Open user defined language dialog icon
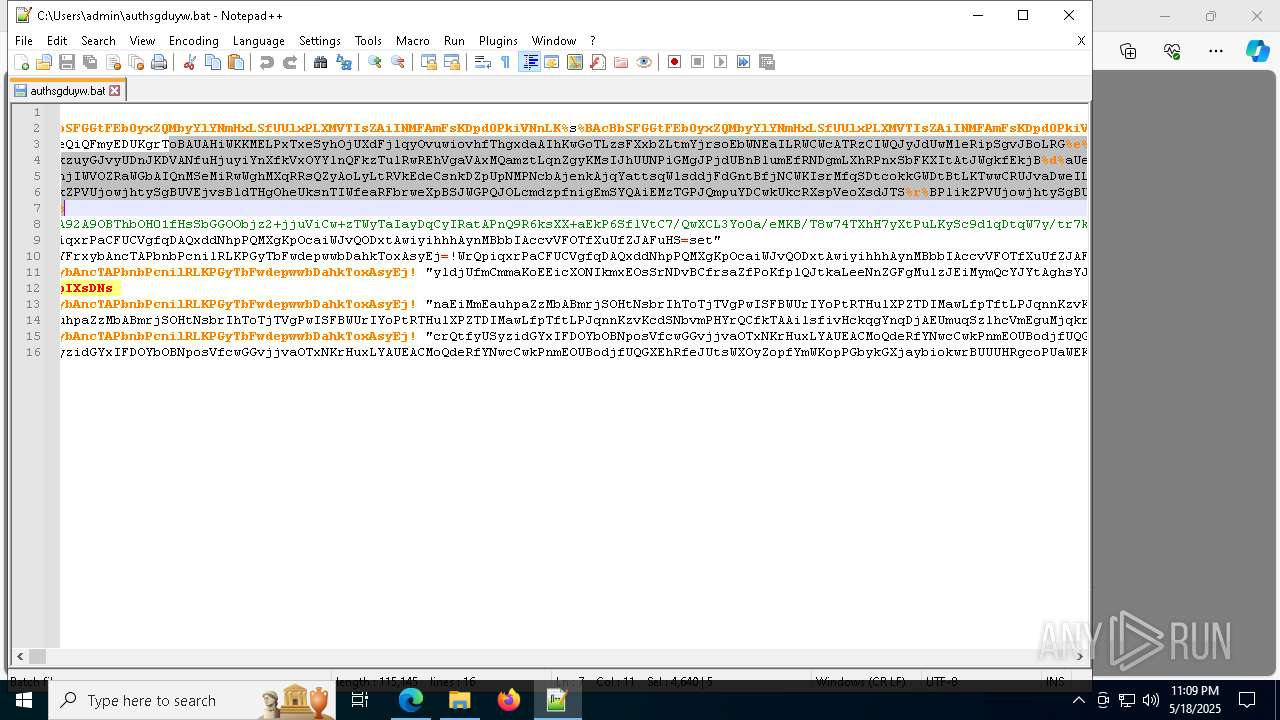Image resolution: width=1280 pixels, height=720 pixels. 552,62
